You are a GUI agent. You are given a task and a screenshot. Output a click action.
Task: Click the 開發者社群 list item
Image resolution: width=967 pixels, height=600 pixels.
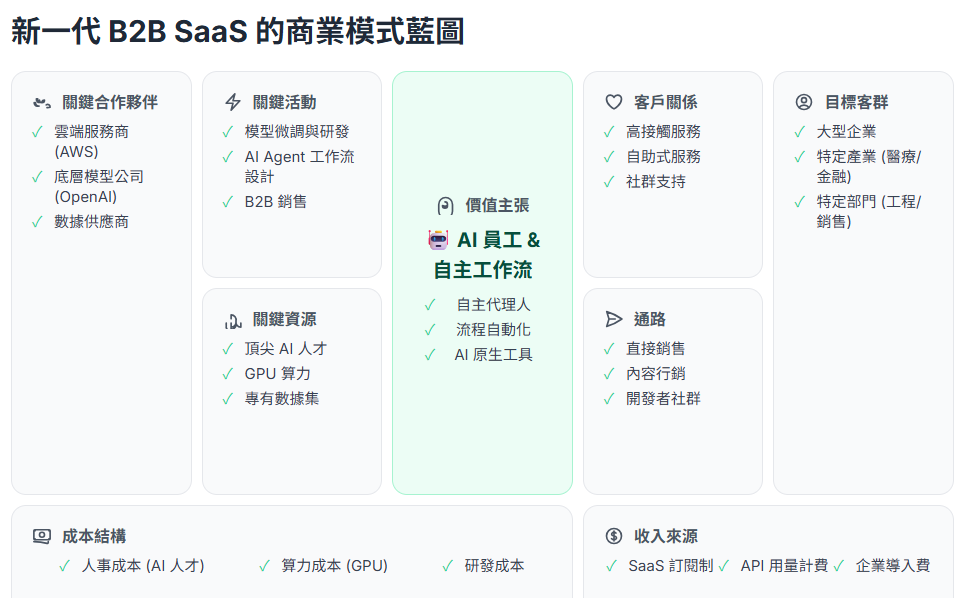tap(663, 398)
